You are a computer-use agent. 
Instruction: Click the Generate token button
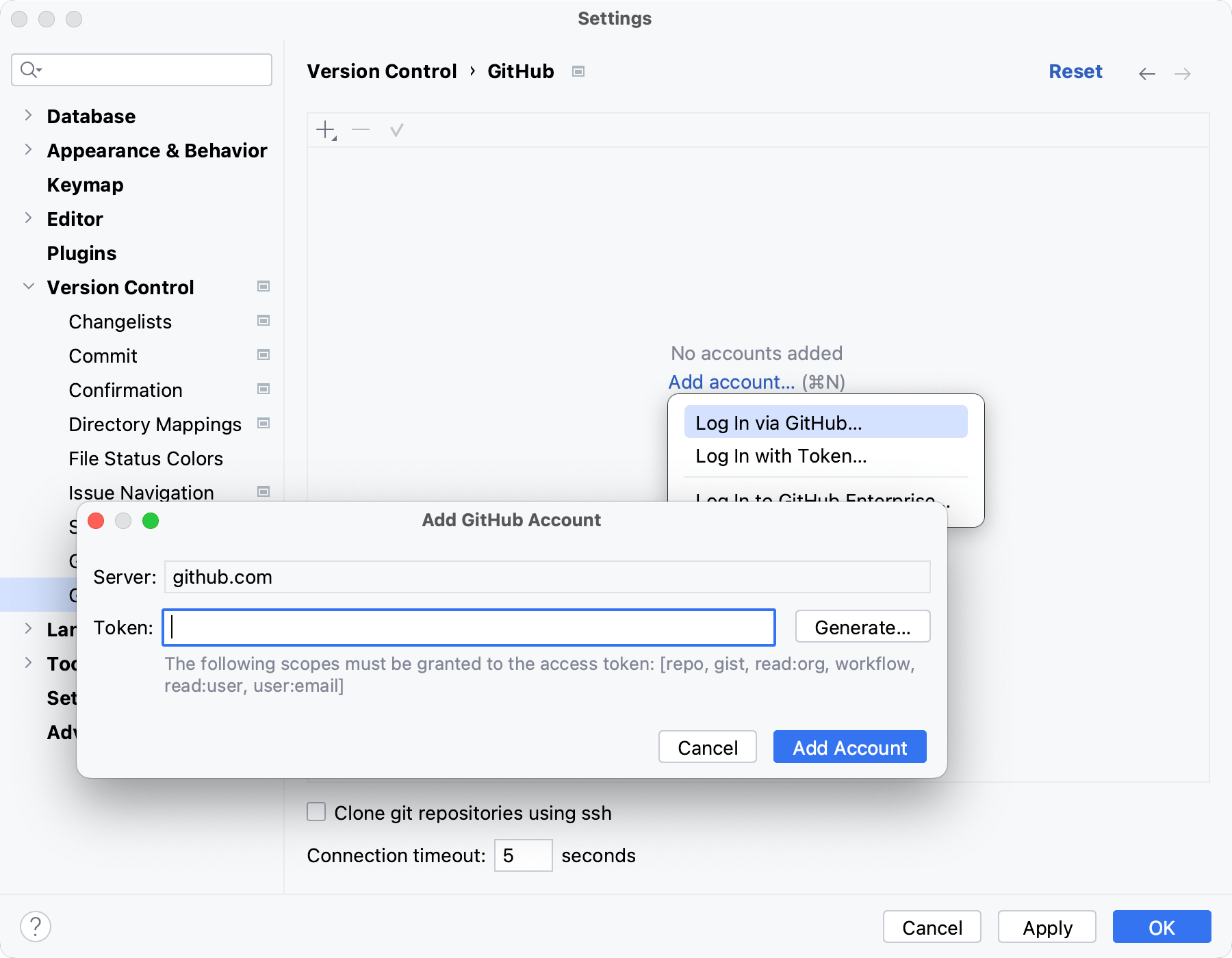[862, 626]
